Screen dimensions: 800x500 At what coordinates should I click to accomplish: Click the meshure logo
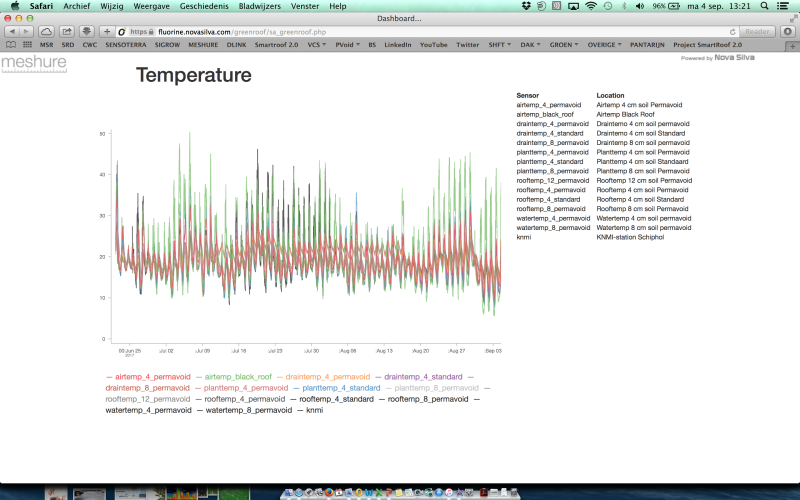click(x=34, y=63)
